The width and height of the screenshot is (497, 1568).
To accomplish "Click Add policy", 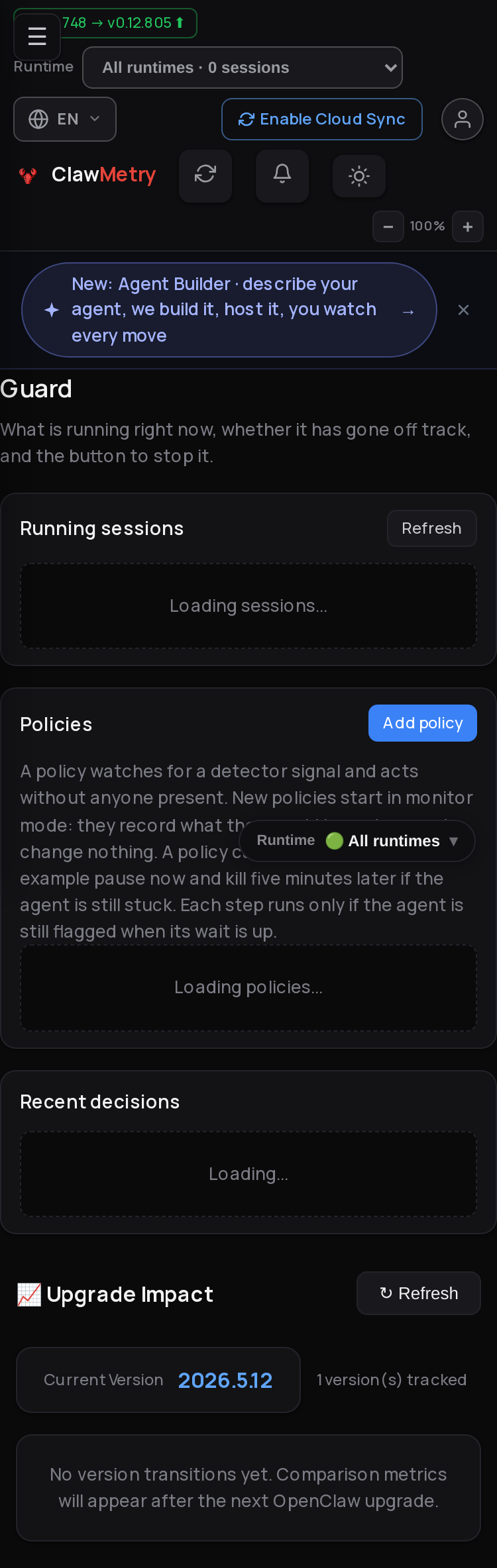I will [423, 723].
